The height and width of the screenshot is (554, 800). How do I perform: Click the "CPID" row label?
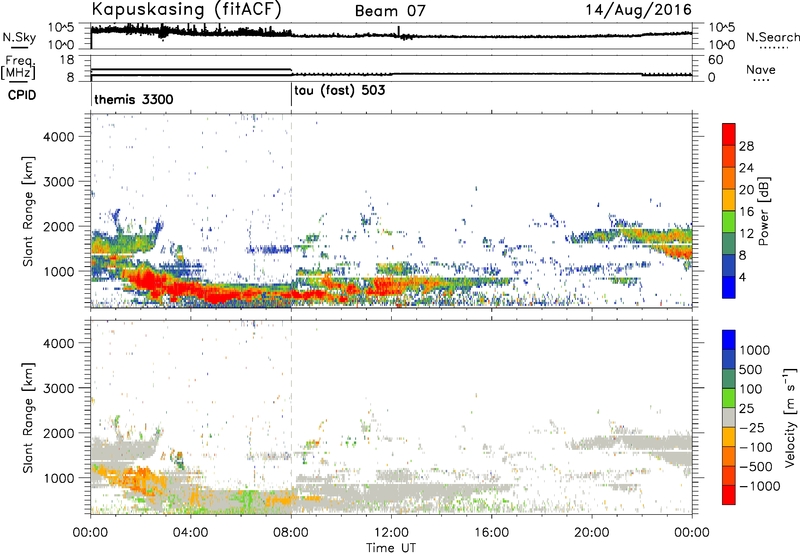[x=22, y=95]
